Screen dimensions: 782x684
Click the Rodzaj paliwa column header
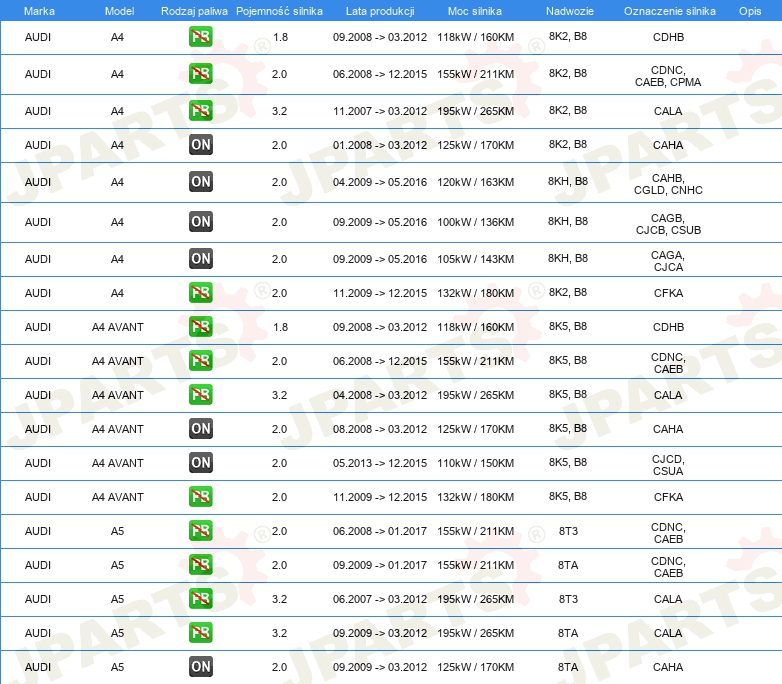coord(194,11)
